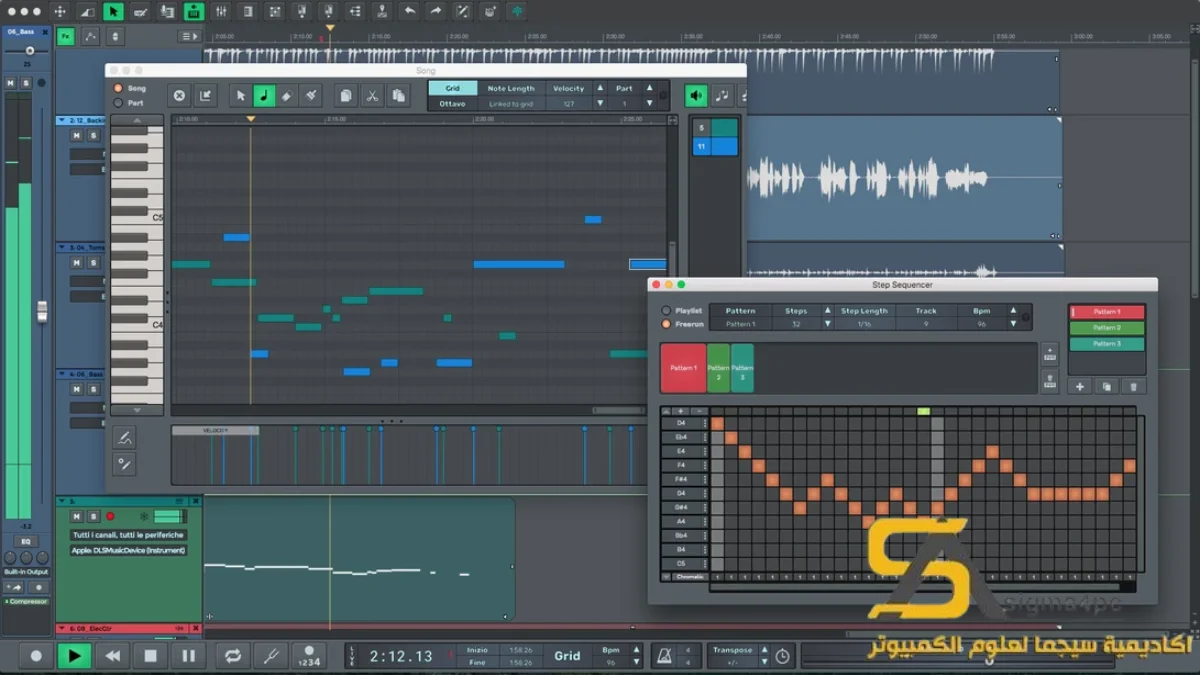Click the scissors cut icon in Song editor
This screenshot has height=675, width=1200.
tap(372, 95)
